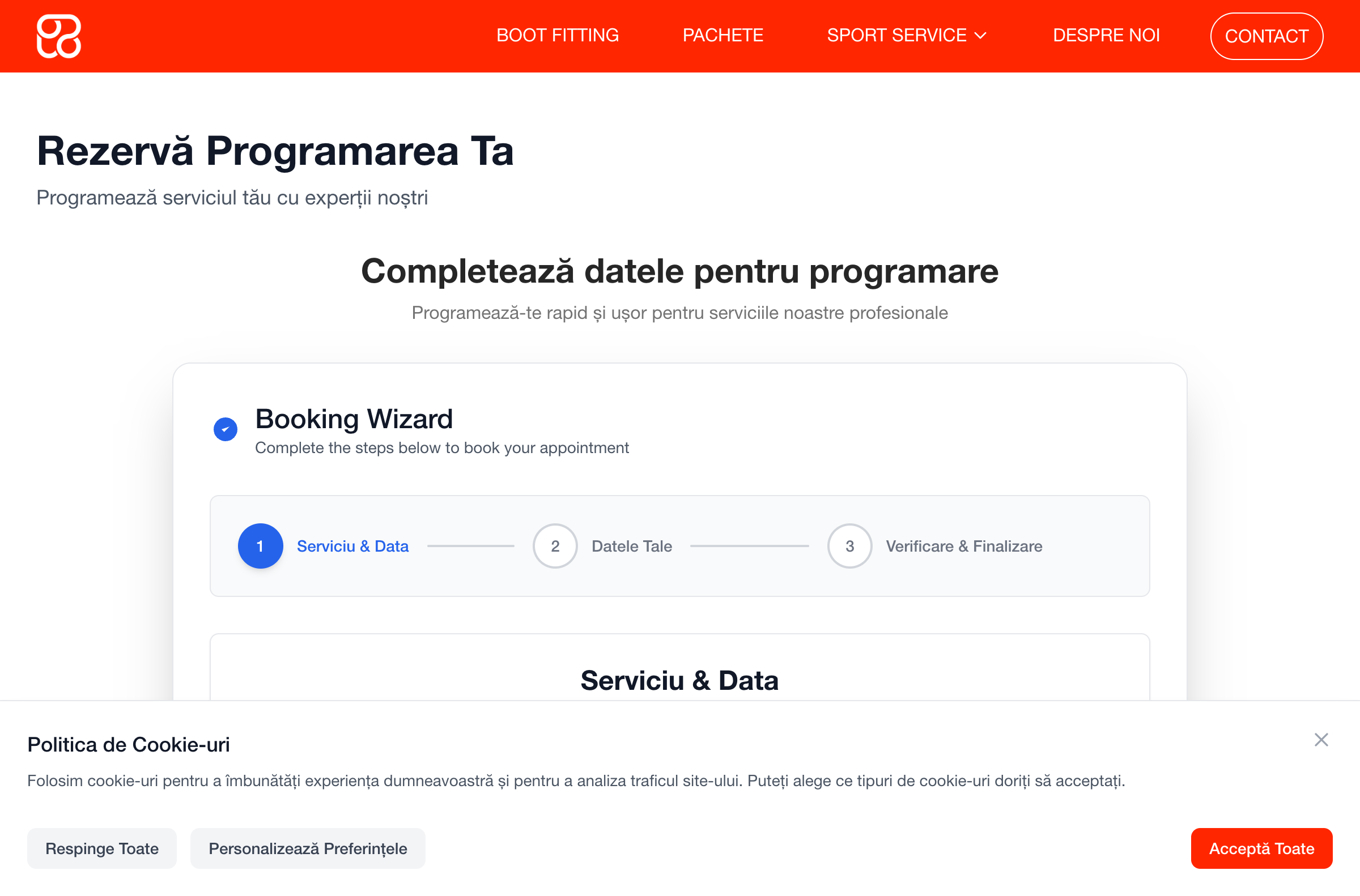The height and width of the screenshot is (896, 1360).
Task: Click the Datele Tale step label
Action: (x=632, y=547)
